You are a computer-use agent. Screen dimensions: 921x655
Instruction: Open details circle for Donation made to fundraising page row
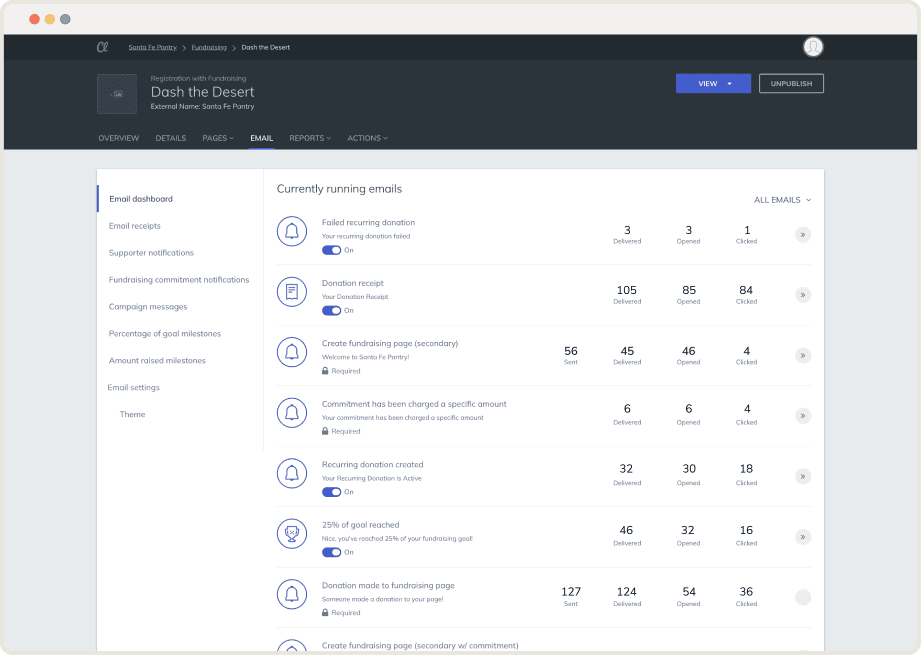pyautogui.click(x=803, y=597)
